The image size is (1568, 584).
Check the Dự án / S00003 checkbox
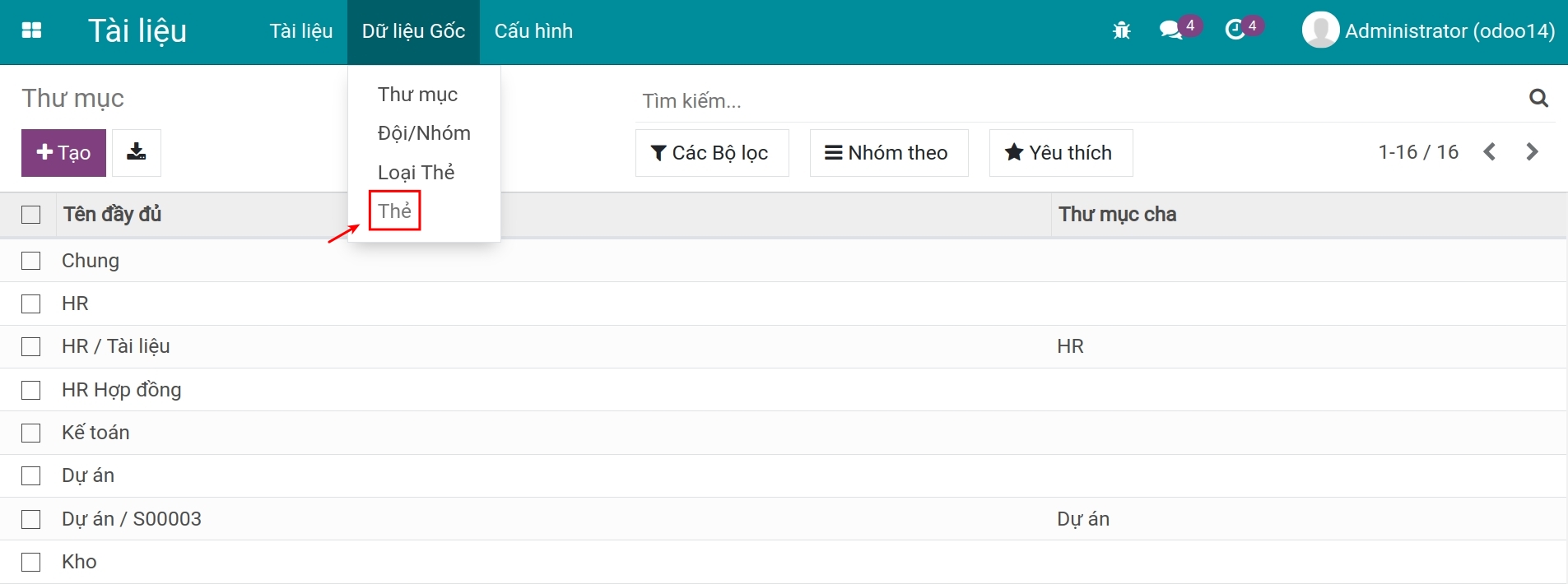point(31,519)
